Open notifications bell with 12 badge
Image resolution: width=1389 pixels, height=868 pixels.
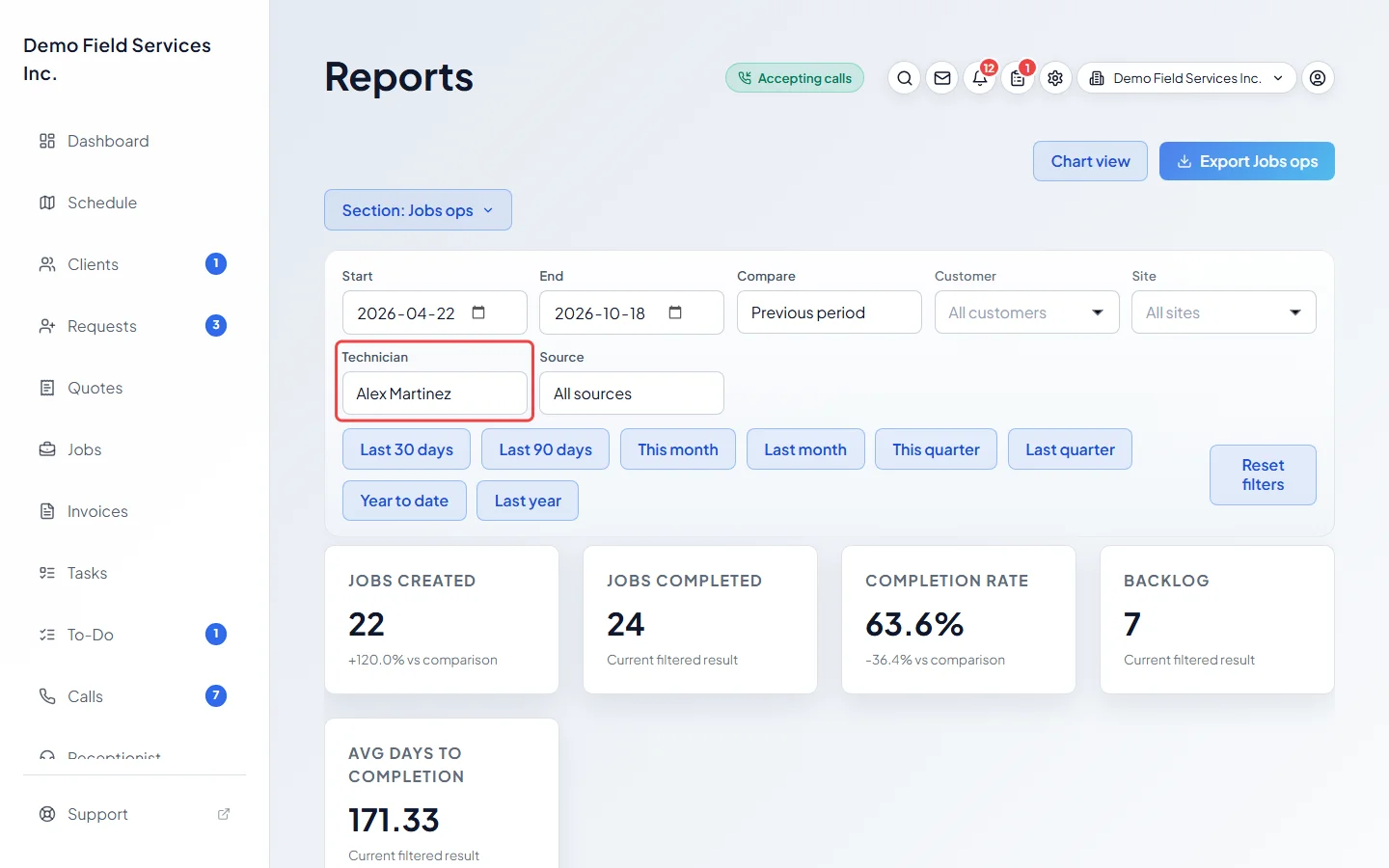tap(980, 78)
